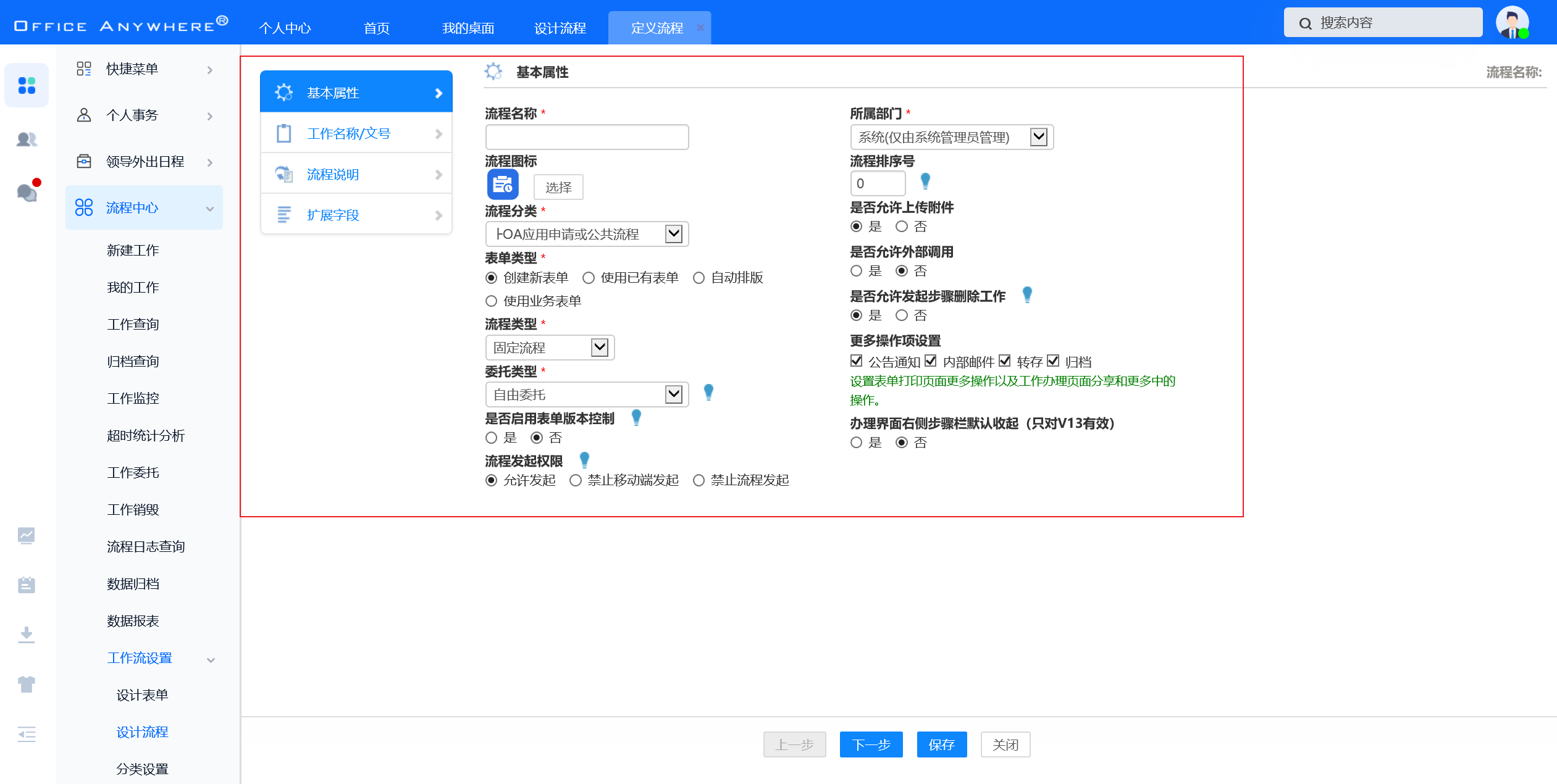Image resolution: width=1557 pixels, height=784 pixels.
Task: Open the 流程类型 固定流程 dropdown
Action: (550, 348)
